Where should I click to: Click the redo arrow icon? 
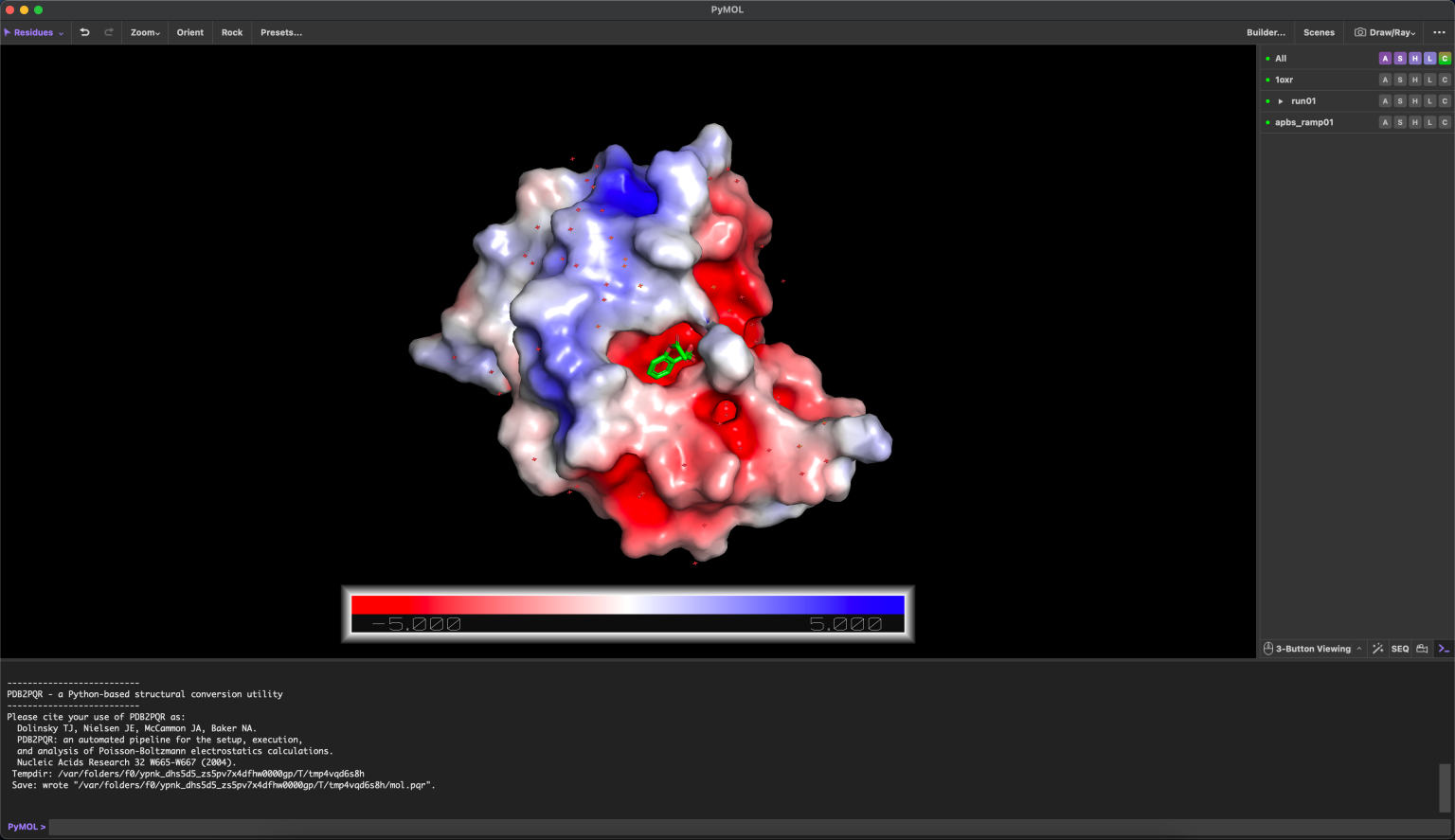(x=109, y=32)
